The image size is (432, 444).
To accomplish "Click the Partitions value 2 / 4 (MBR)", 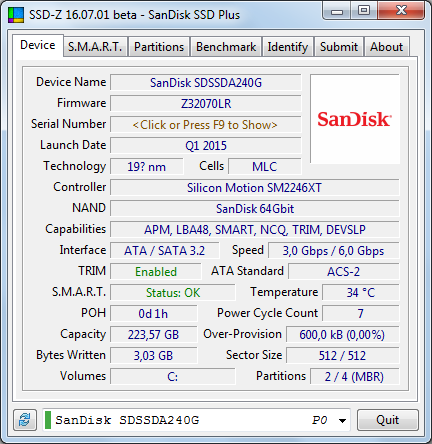I will click(355, 377).
